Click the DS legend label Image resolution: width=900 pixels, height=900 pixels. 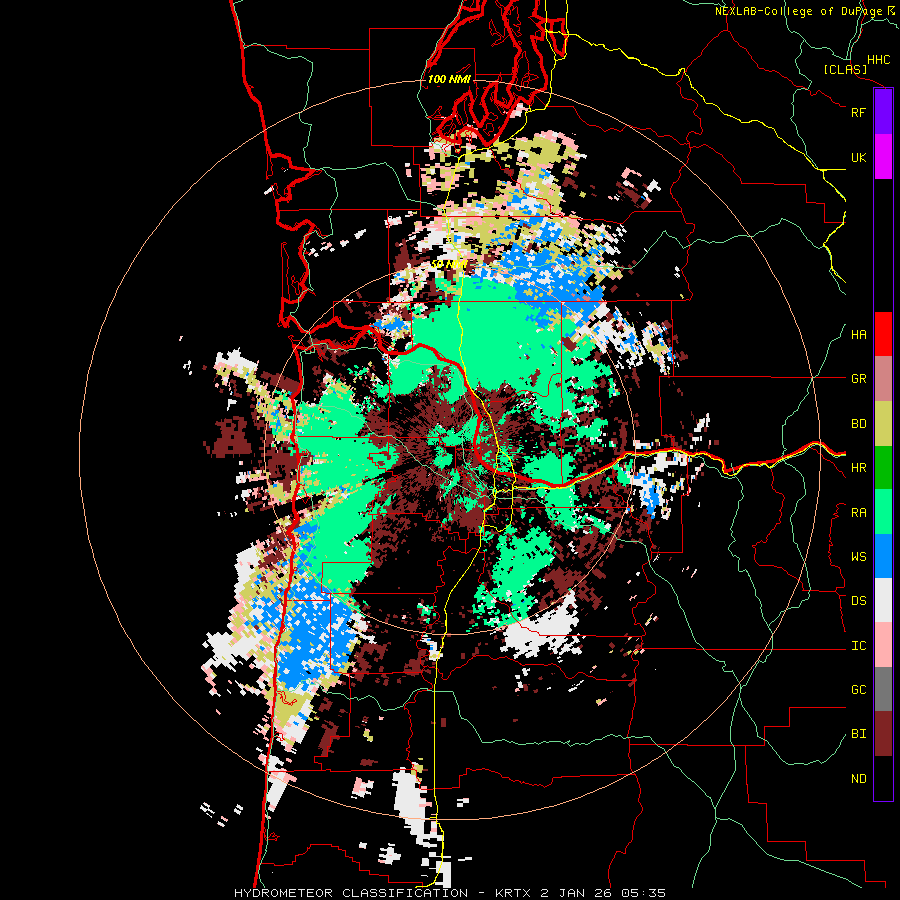coord(858,601)
